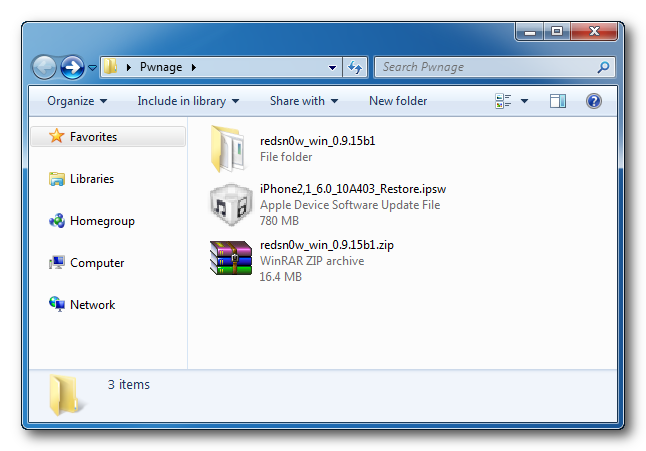Click the folder icon in the details pane
Viewport: 646px width, 451px height.
[x=66, y=395]
